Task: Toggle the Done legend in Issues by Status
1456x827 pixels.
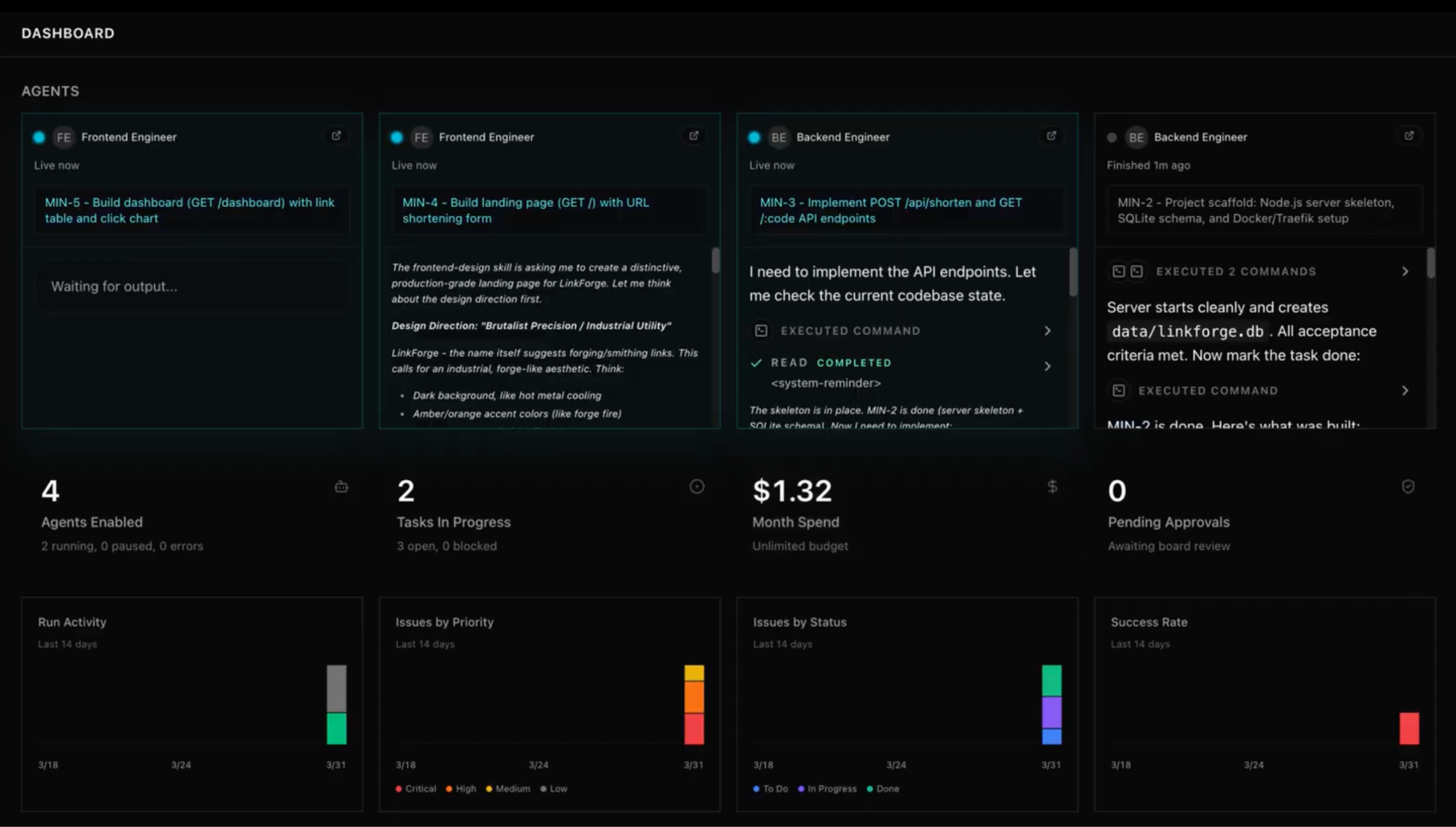Action: pos(884,788)
